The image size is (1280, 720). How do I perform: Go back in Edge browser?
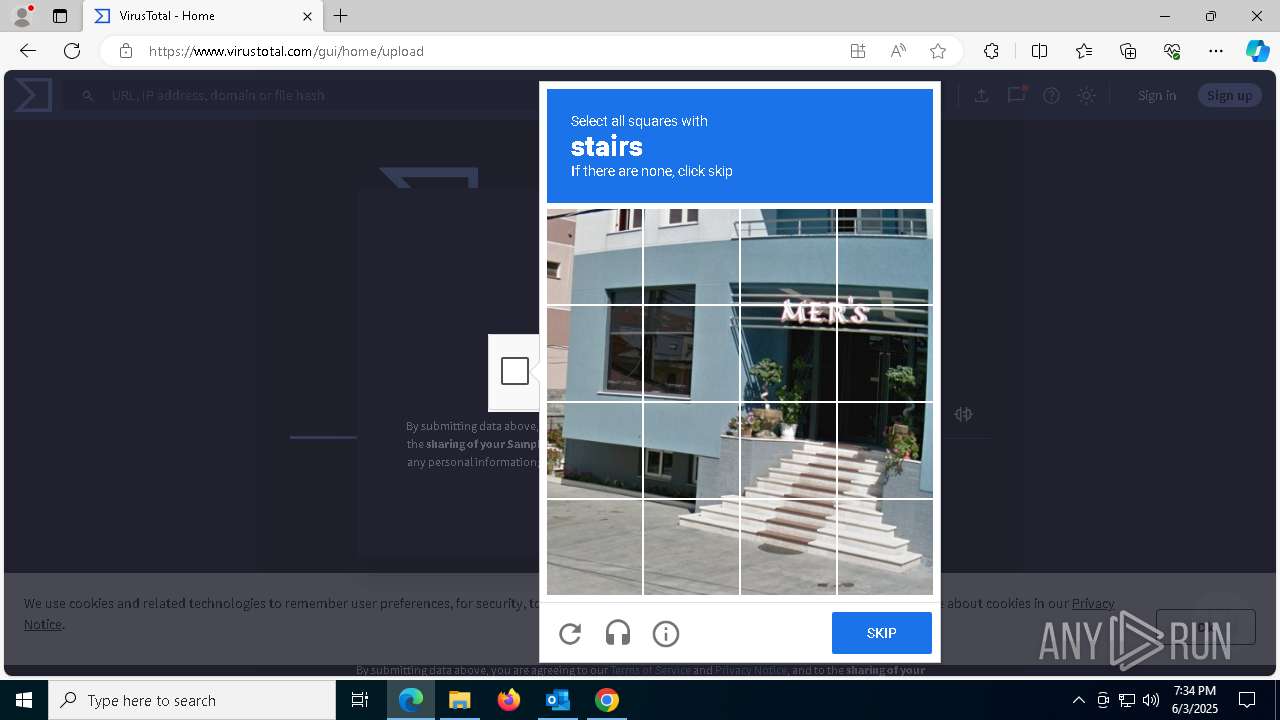click(28, 51)
